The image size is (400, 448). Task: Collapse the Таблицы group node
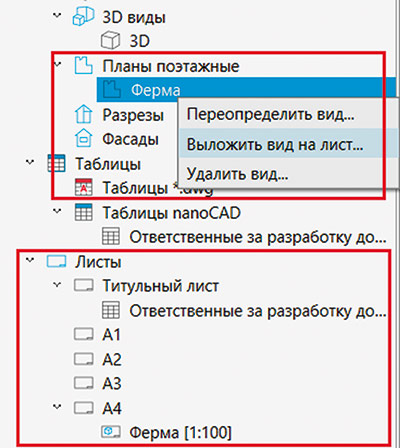pyautogui.click(x=30, y=162)
